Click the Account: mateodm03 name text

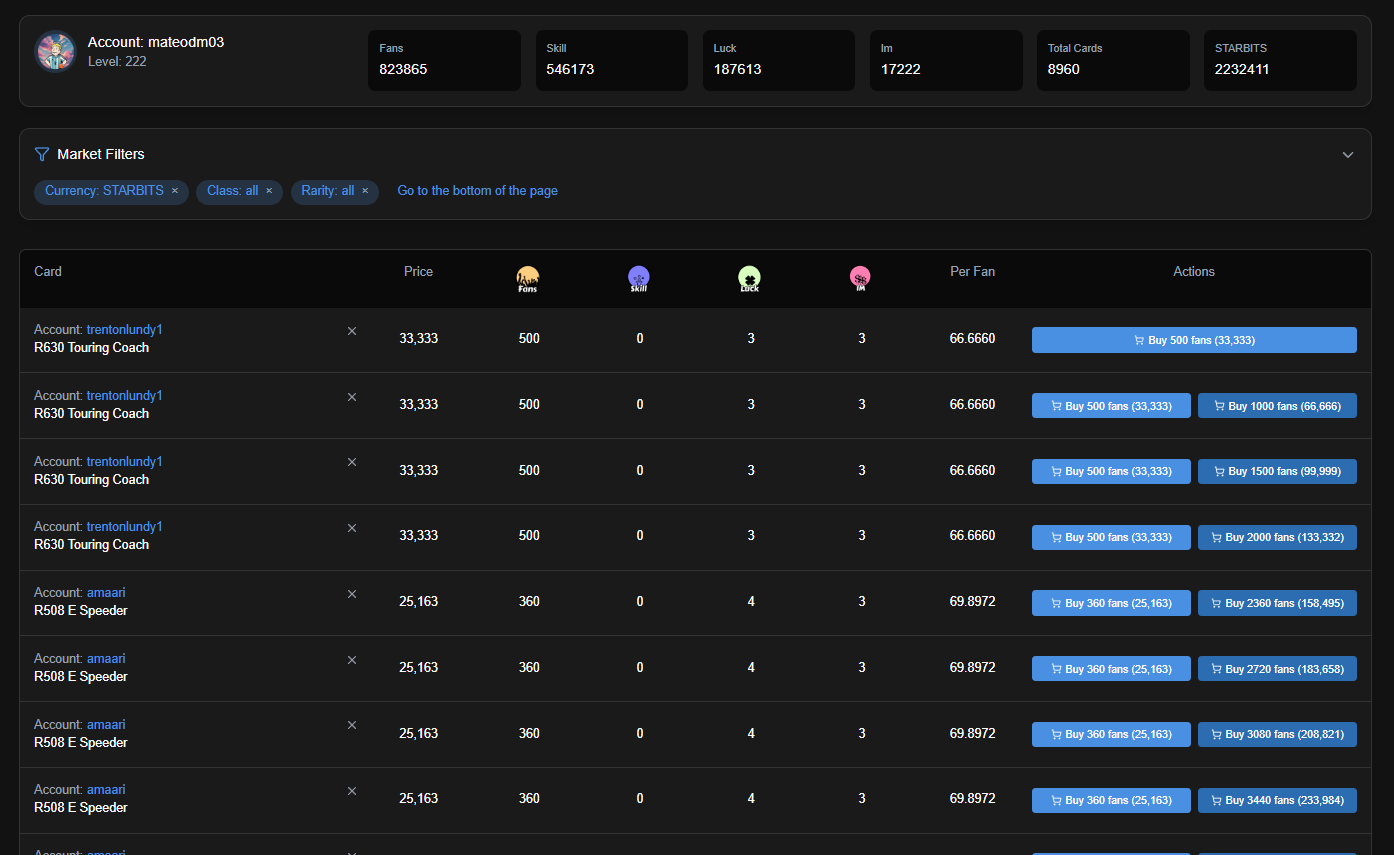coord(156,42)
